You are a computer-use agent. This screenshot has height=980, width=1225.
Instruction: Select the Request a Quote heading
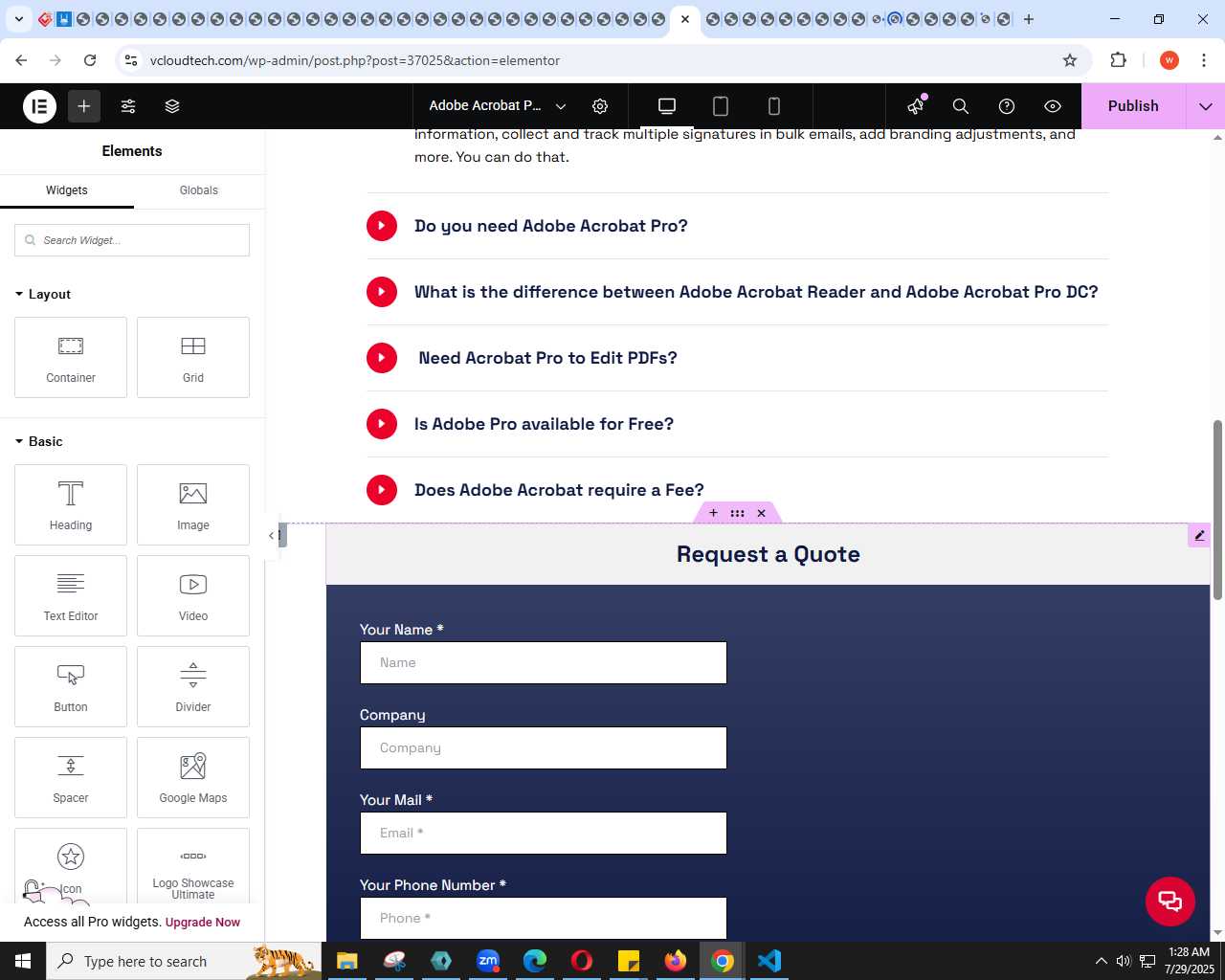pyautogui.click(x=768, y=554)
